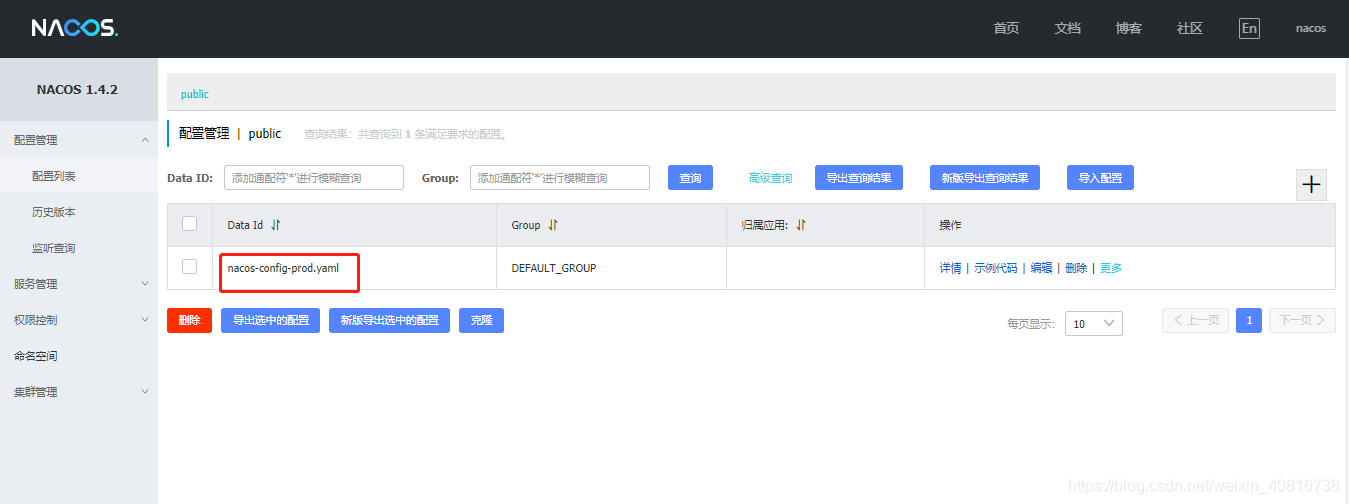Open 文档 in top navigation
The height and width of the screenshot is (504, 1349).
(1068, 28)
